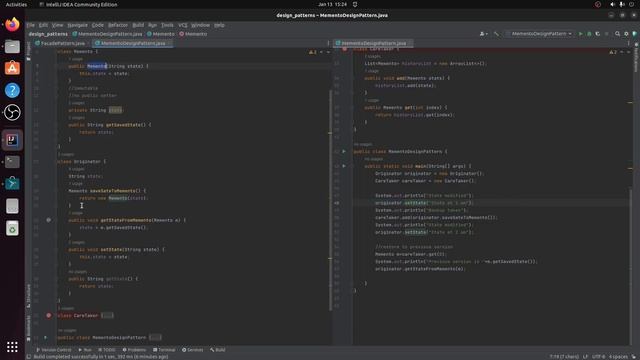The image size is (640, 360).
Task: Show Applications grid in the dock
Action: coord(12,347)
